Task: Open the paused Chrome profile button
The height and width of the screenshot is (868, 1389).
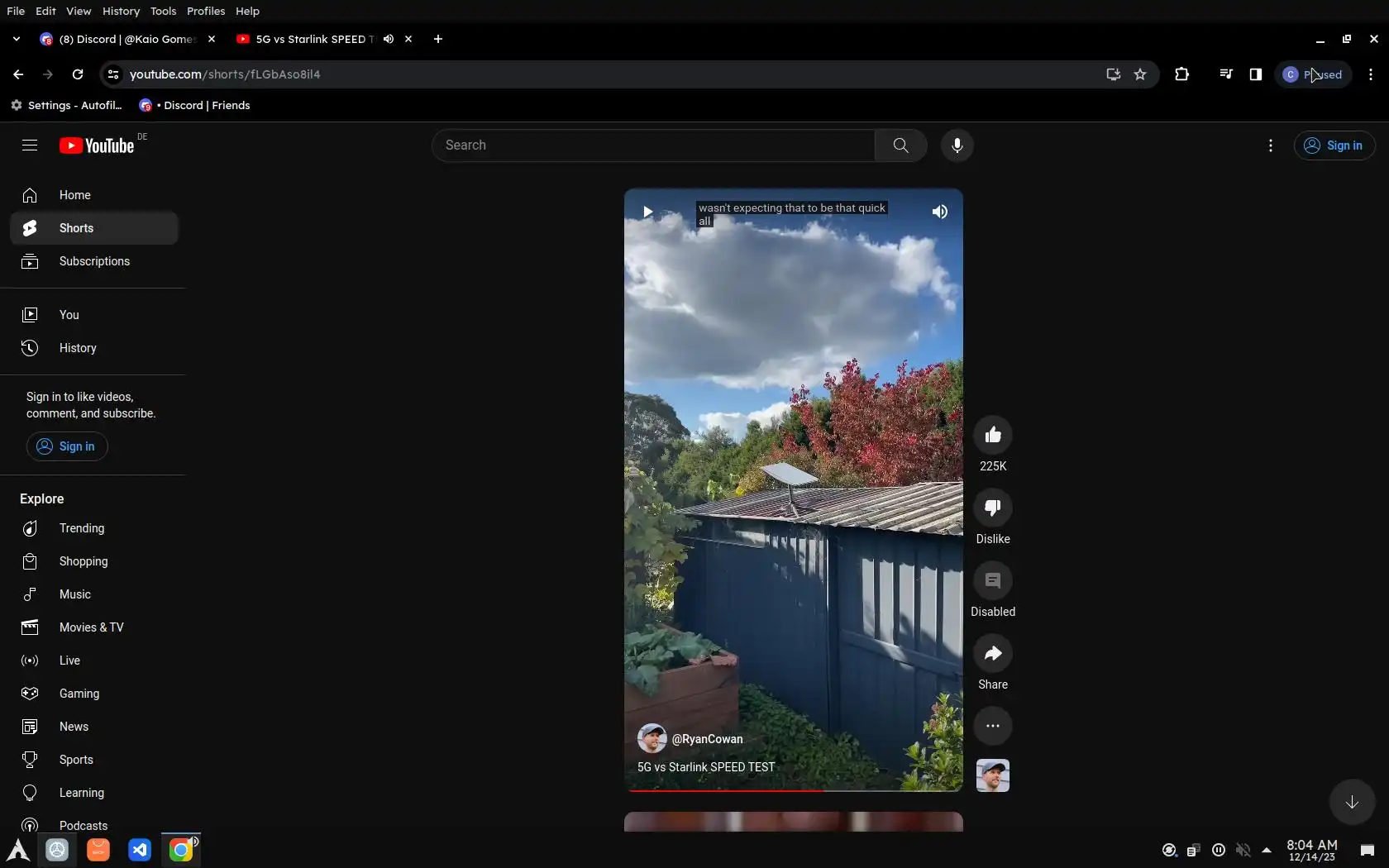Action: (1313, 74)
